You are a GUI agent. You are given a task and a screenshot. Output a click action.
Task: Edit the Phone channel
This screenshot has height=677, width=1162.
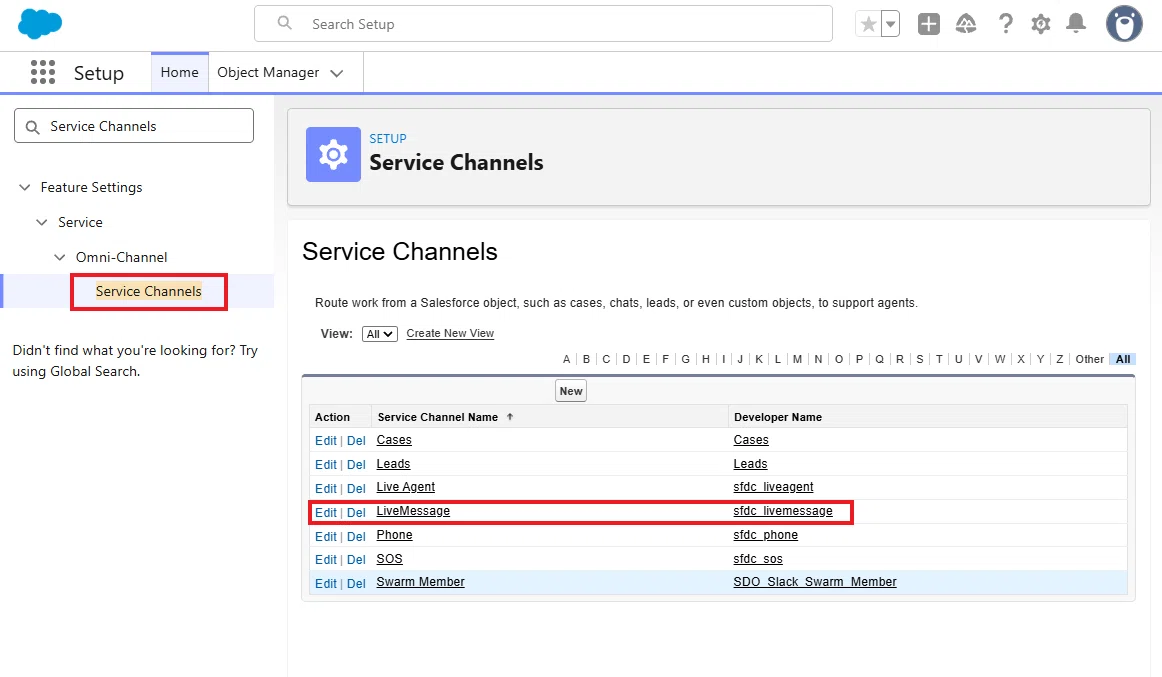(x=325, y=536)
